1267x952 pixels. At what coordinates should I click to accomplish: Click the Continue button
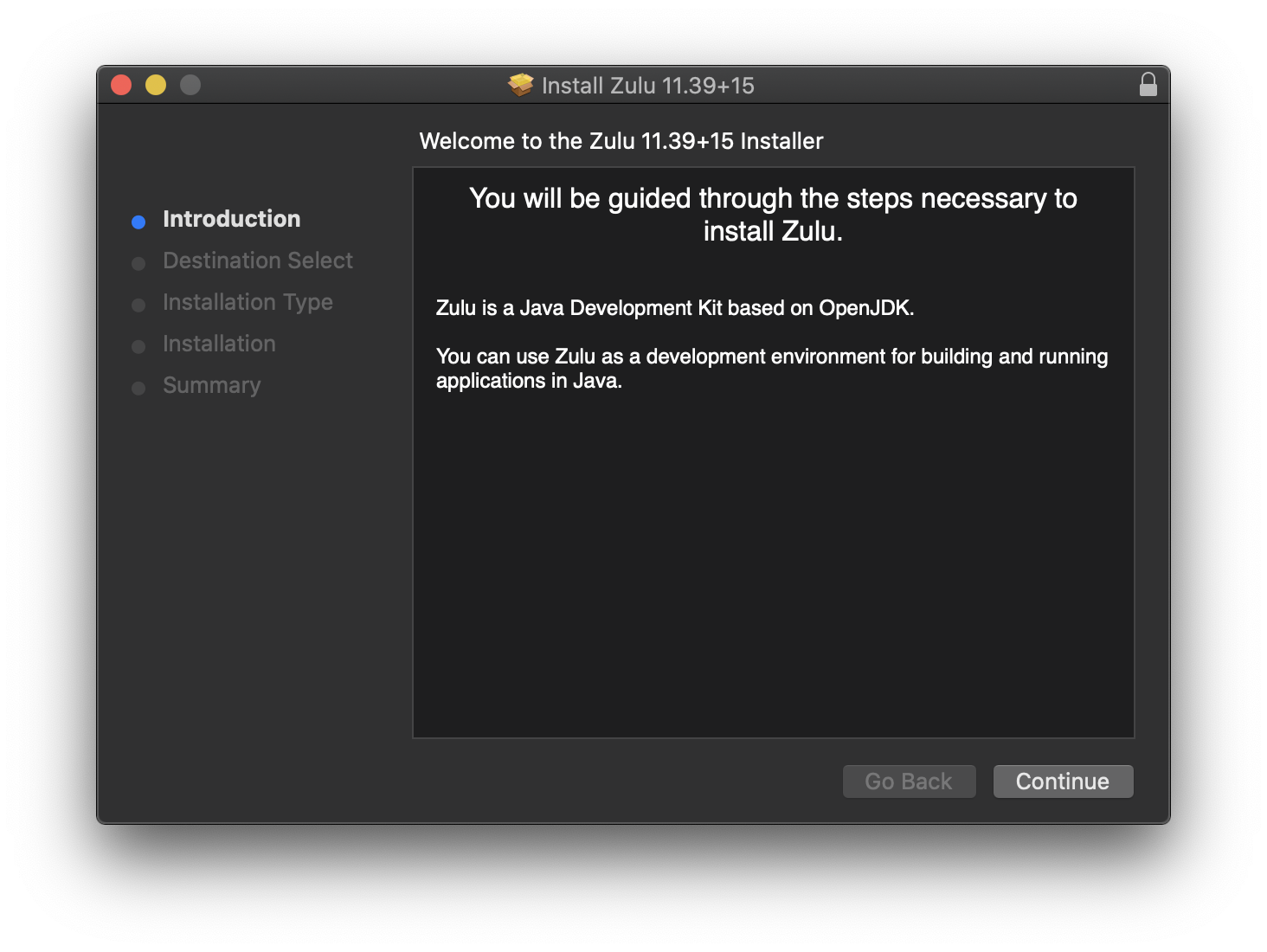(x=1063, y=782)
